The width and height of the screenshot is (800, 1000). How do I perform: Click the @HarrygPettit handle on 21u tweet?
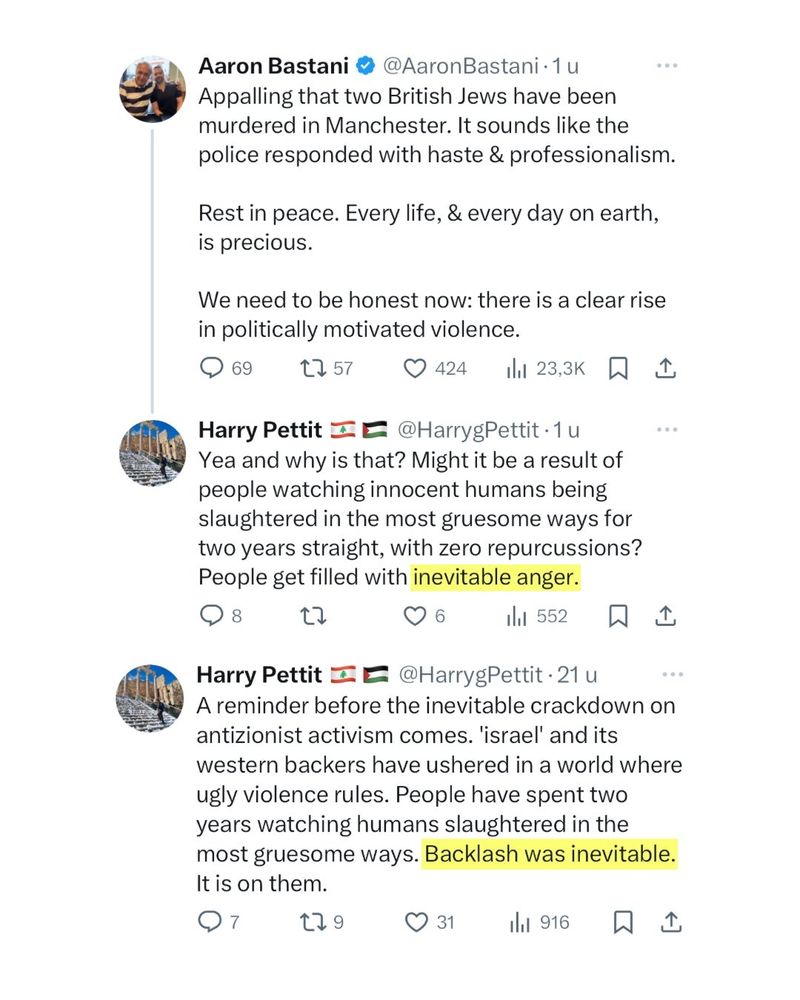tap(470, 674)
